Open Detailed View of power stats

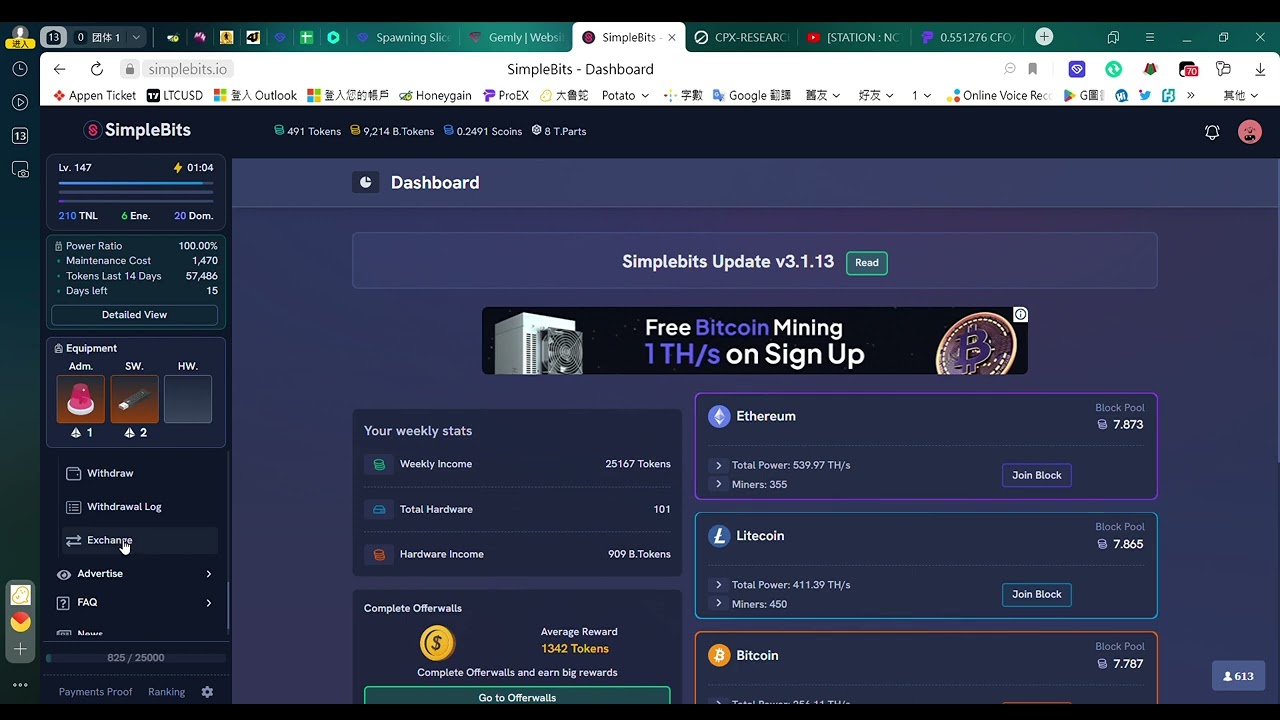[x=134, y=314]
